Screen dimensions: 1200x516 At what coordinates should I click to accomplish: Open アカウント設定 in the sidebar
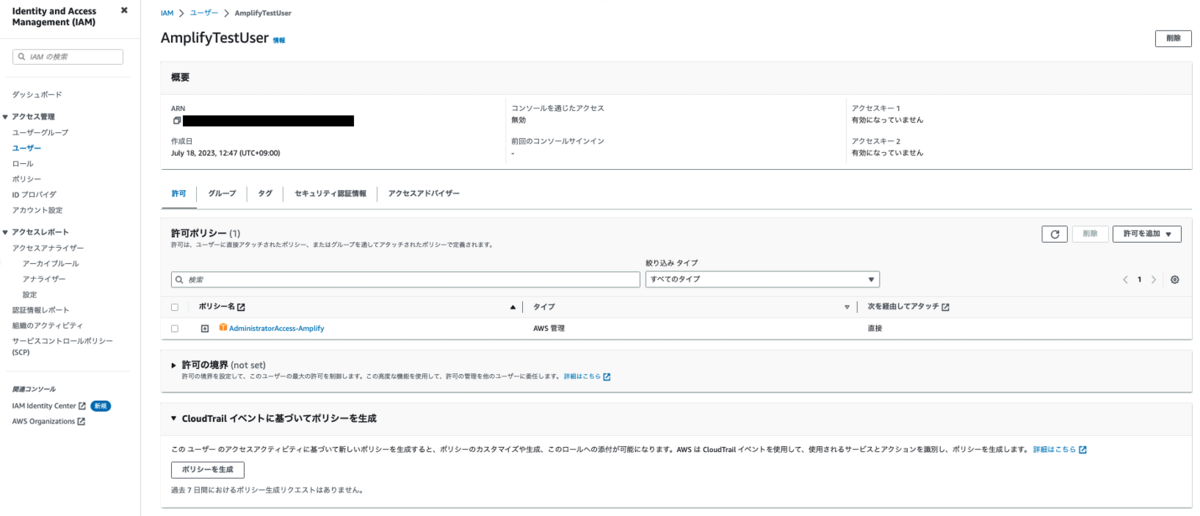[37, 210]
